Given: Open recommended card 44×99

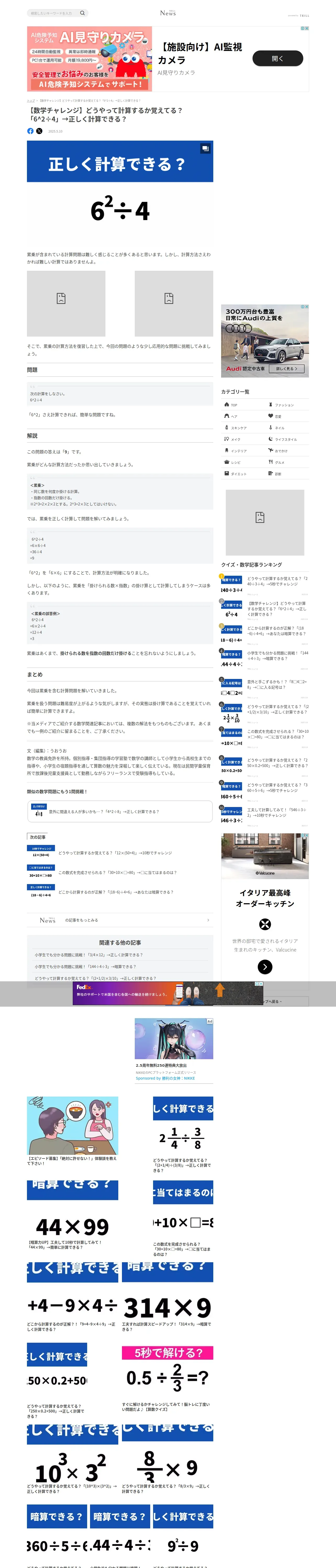Looking at the screenshot, I should tap(72, 1215).
